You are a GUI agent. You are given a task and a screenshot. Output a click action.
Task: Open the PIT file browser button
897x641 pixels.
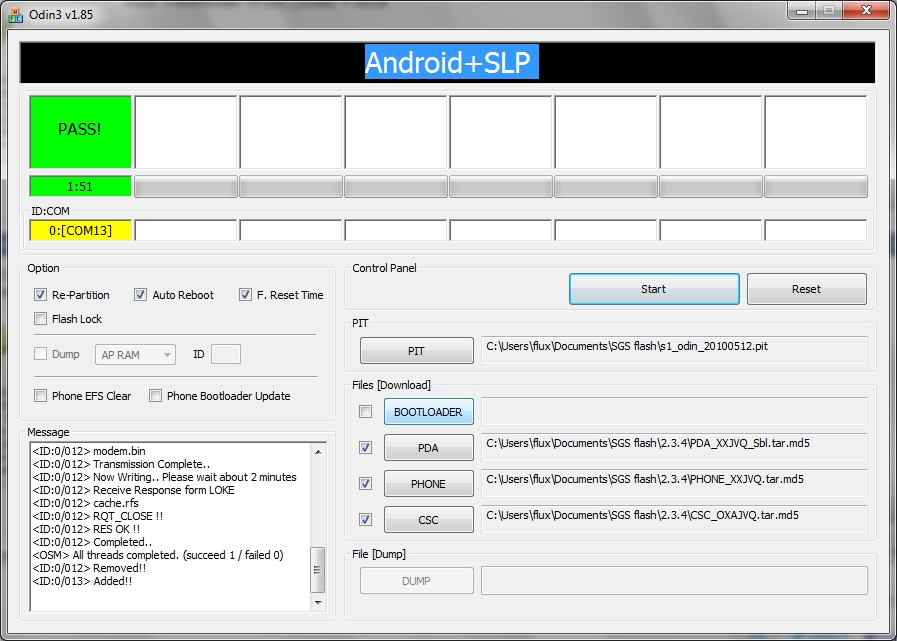(416, 351)
